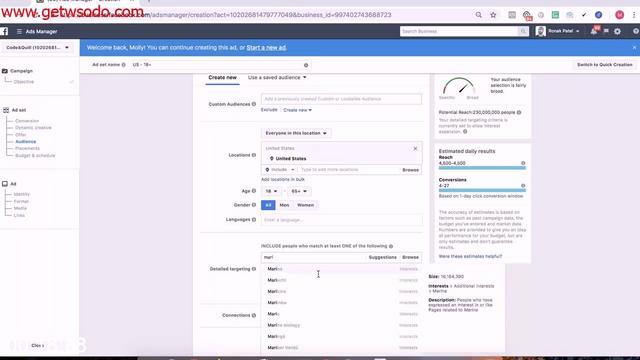
Task: Click the Languages info icon
Action: click(x=254, y=220)
